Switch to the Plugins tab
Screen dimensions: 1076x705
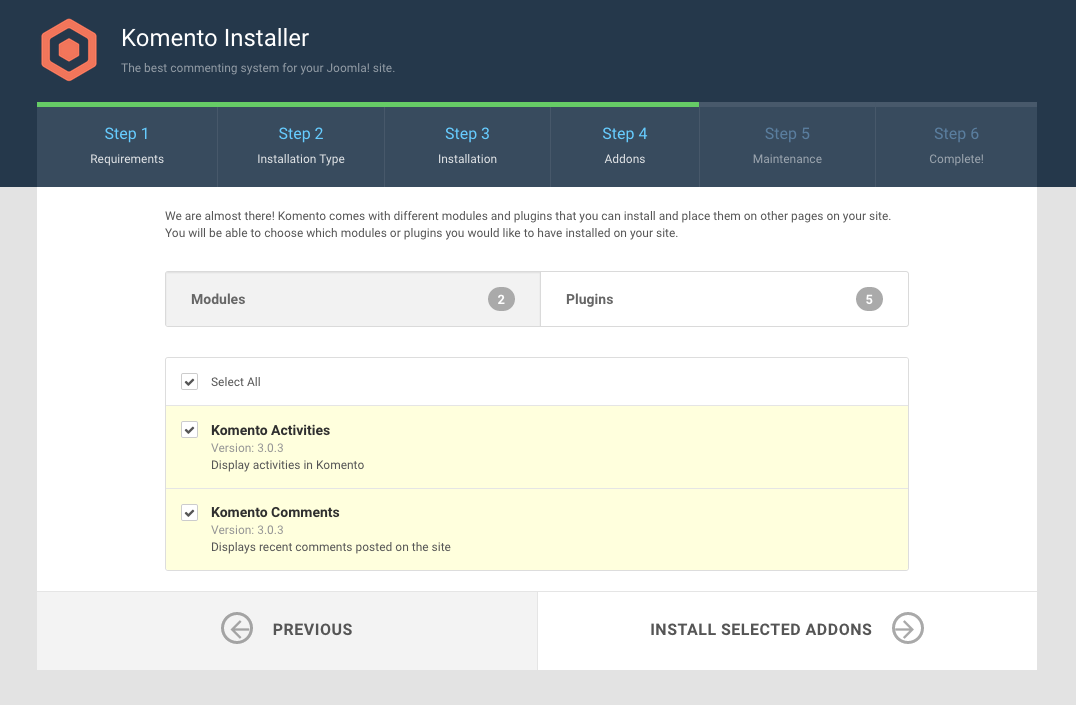tap(724, 299)
